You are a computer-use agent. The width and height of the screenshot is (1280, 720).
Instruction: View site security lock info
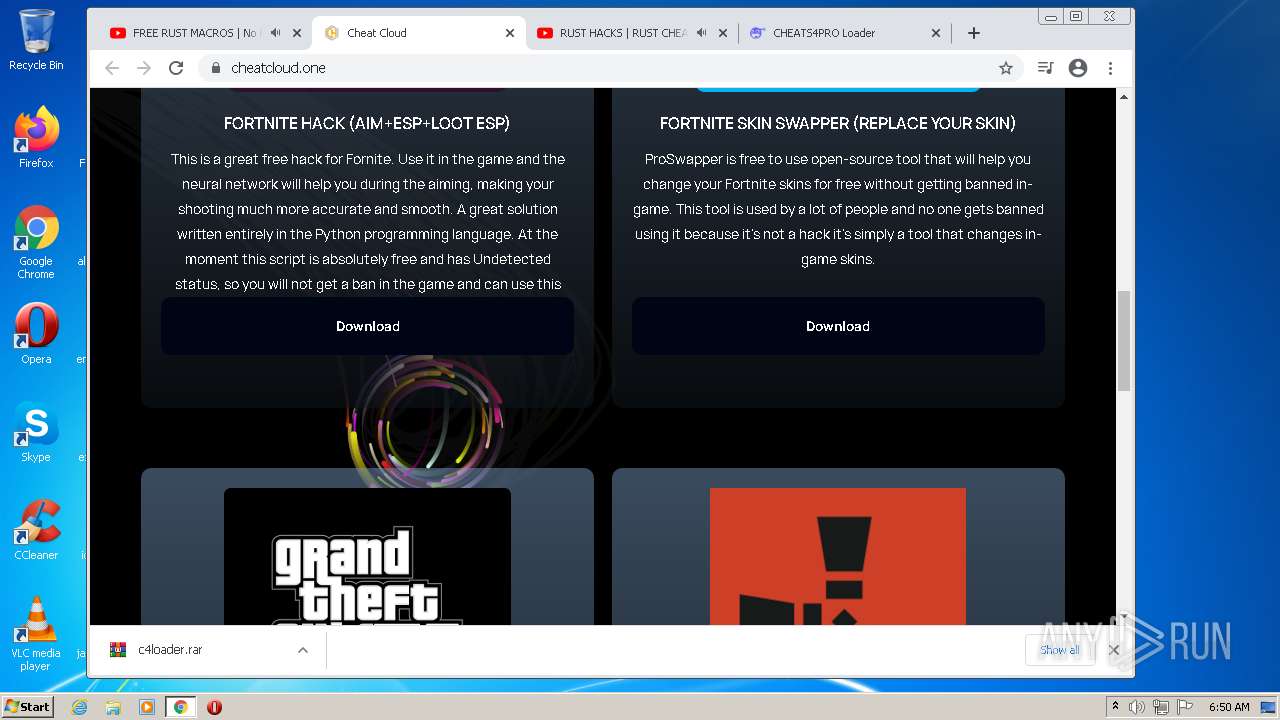point(215,68)
